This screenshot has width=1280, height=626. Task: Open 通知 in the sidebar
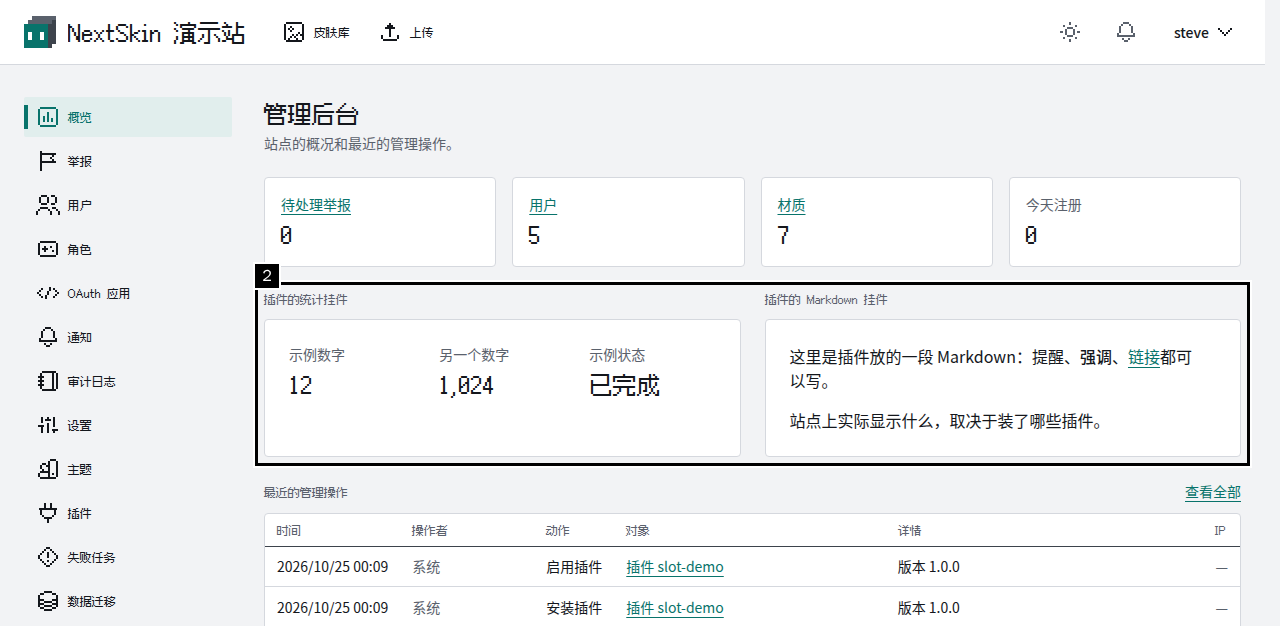click(128, 337)
